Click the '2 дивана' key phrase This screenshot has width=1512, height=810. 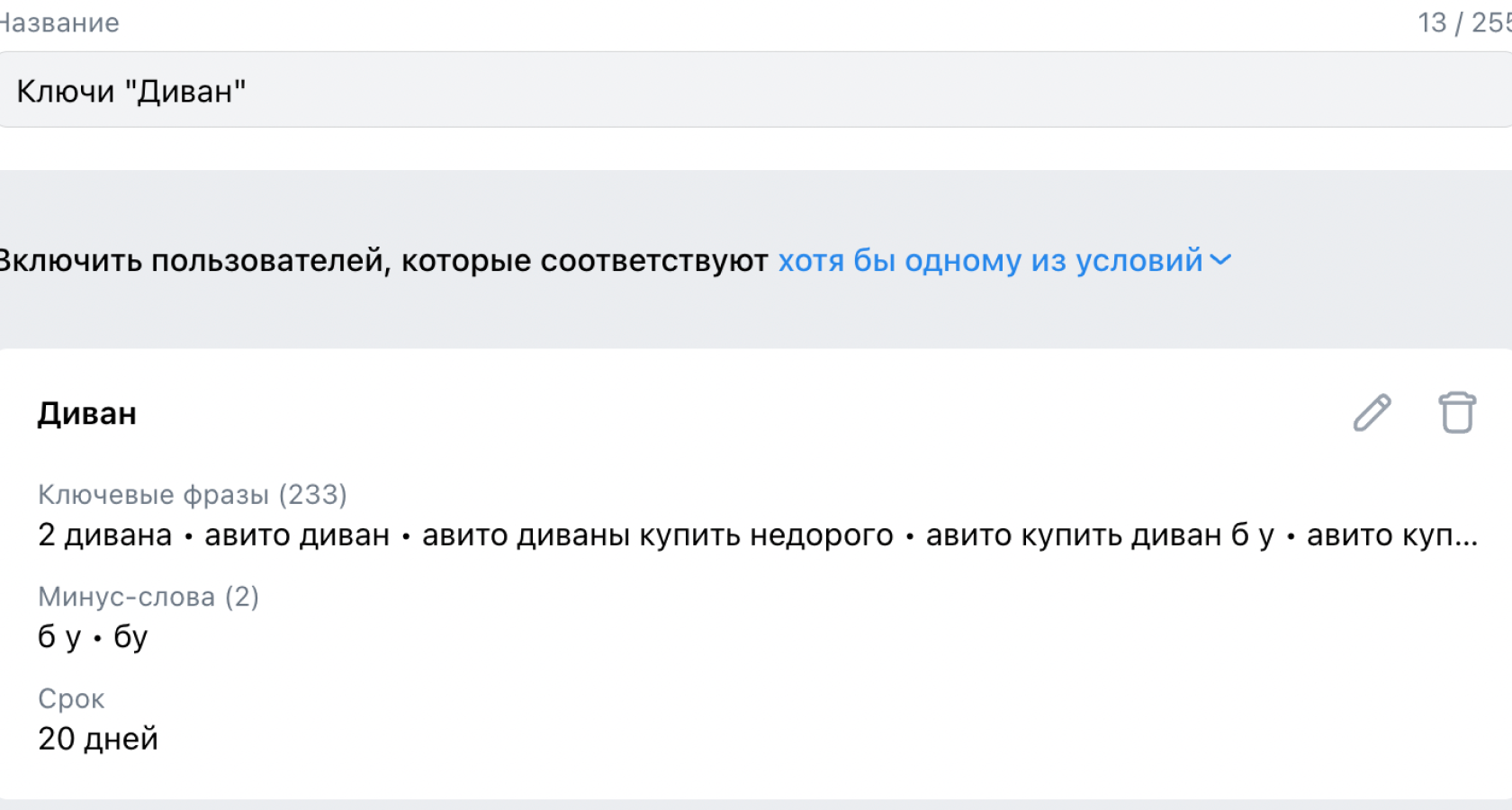point(104,535)
